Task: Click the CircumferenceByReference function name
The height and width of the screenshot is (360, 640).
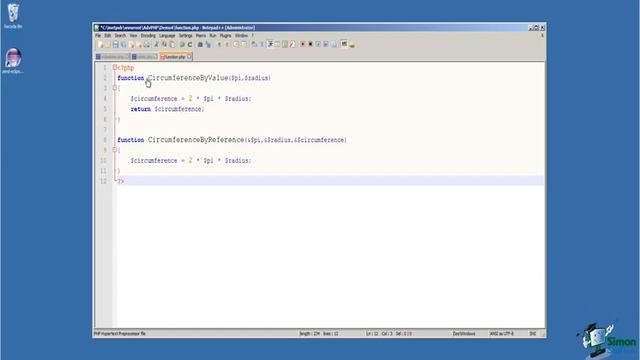Action: tap(196, 140)
